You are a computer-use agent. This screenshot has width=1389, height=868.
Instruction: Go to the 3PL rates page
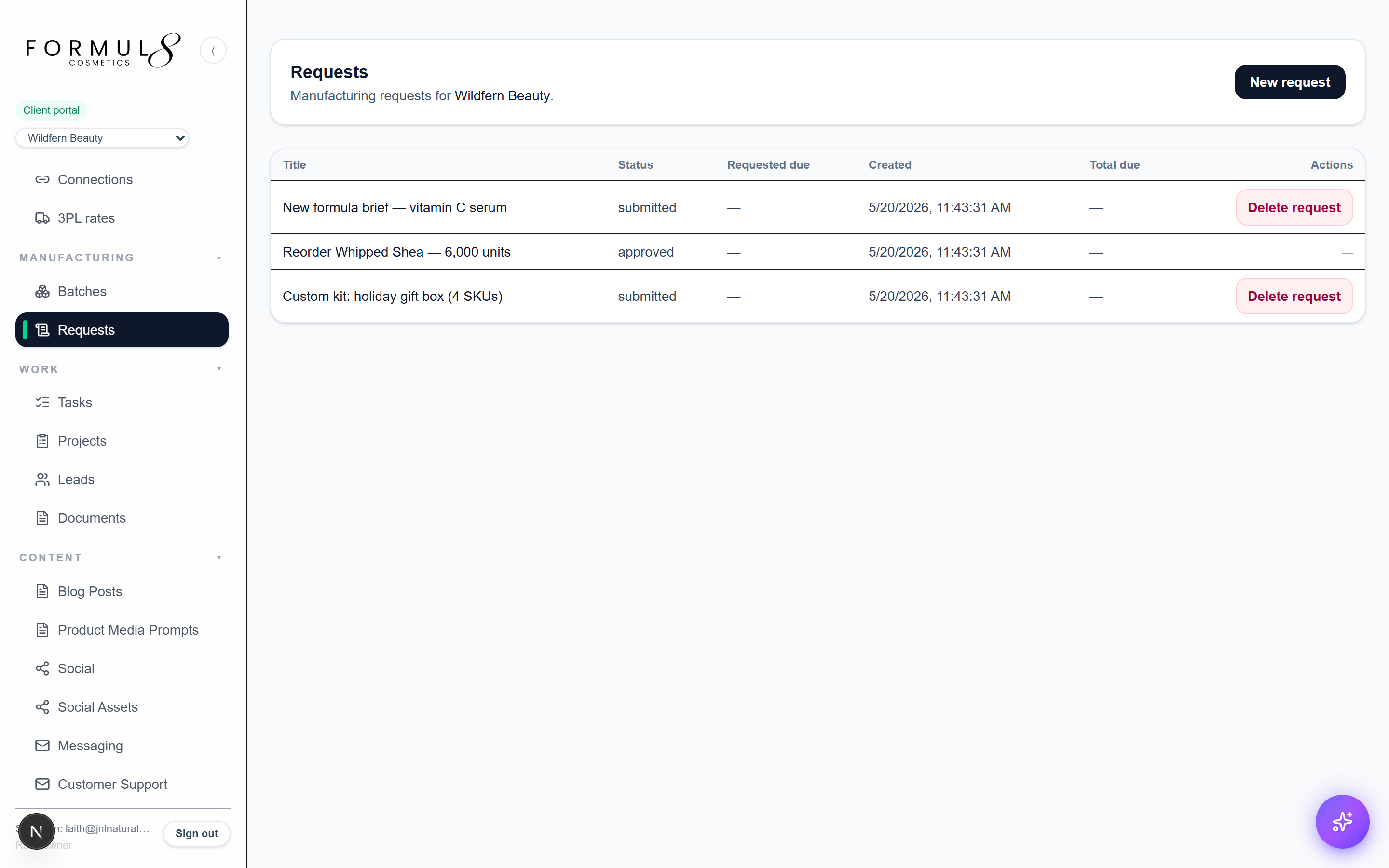(x=122, y=218)
